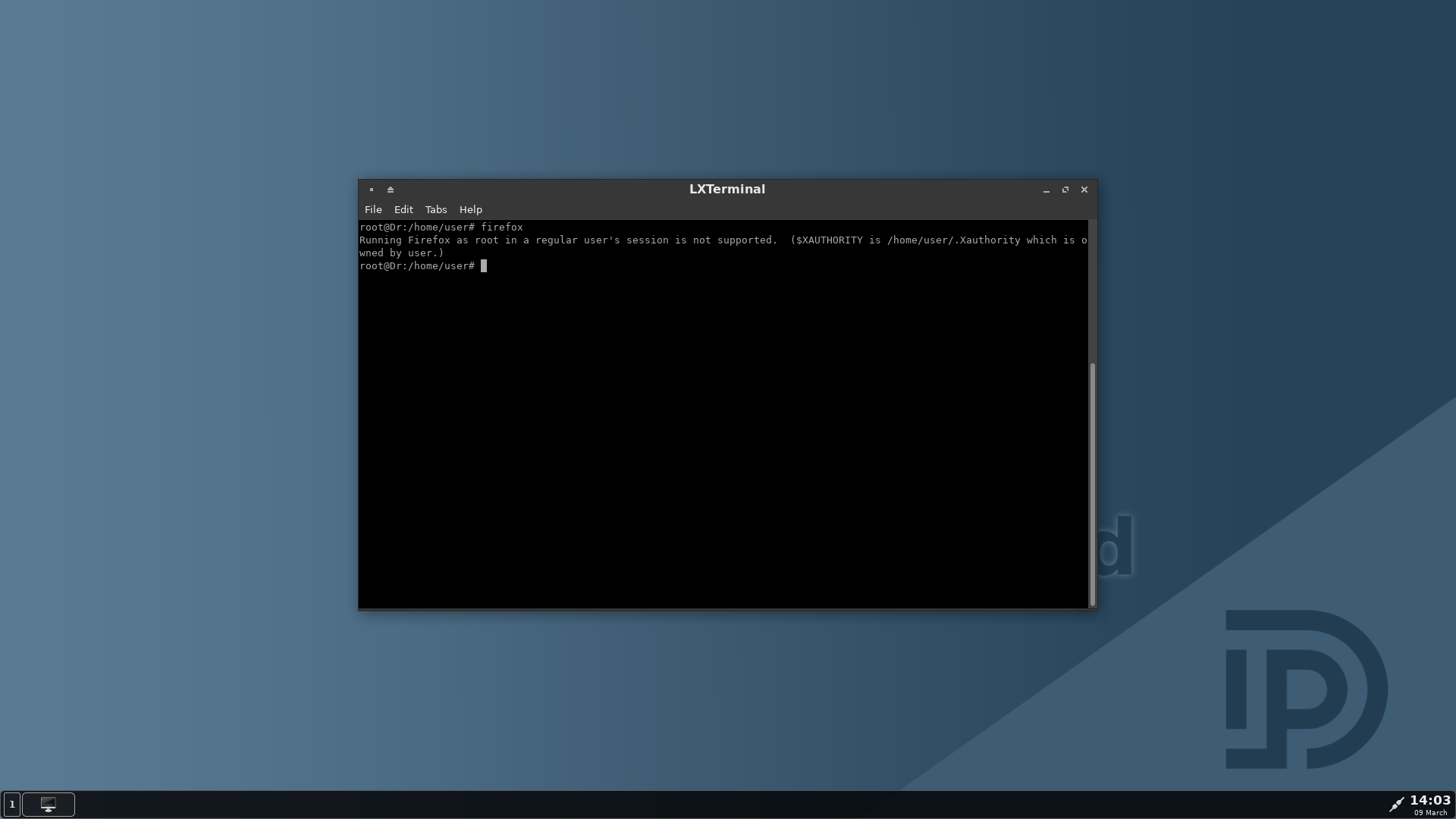Click the 14:03 clock in the panel
Screen dimensions: 1456x819
tap(1430, 800)
